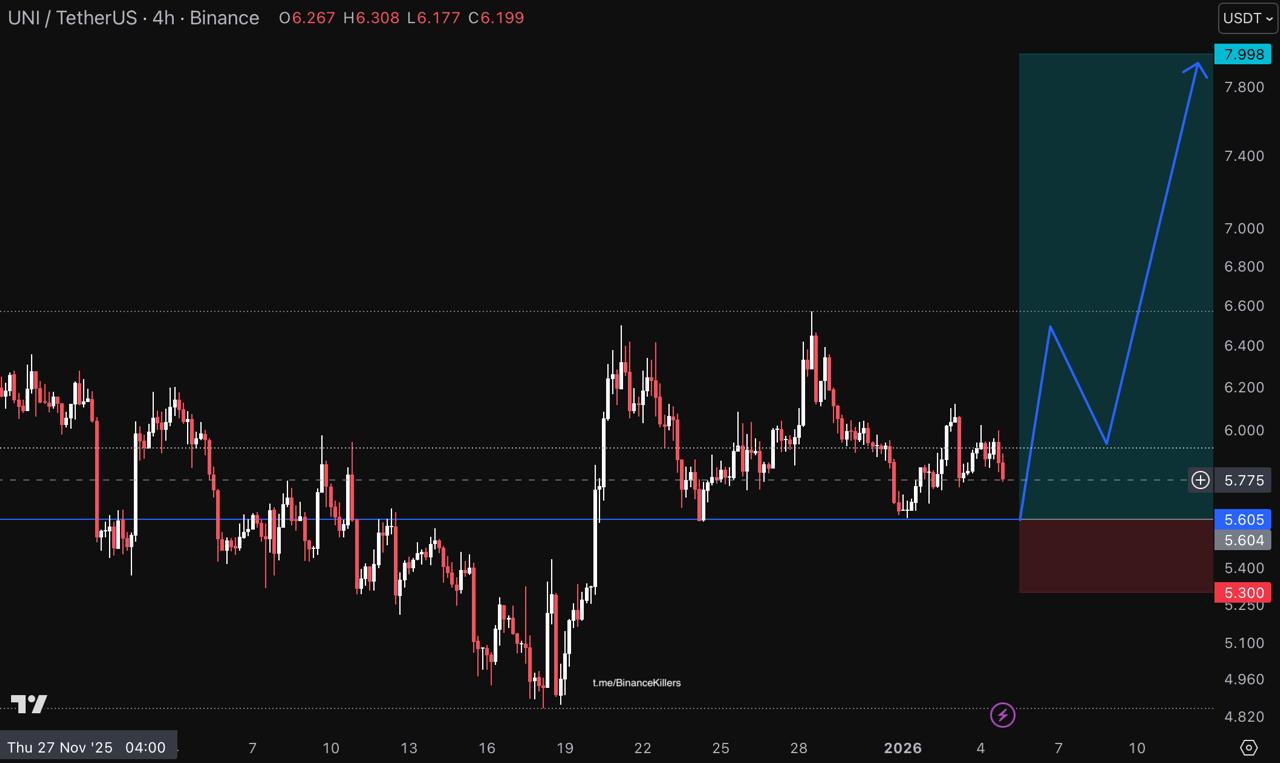Click the TradingView logo
Viewport: 1280px width, 763px height.
pyautogui.click(x=29, y=704)
